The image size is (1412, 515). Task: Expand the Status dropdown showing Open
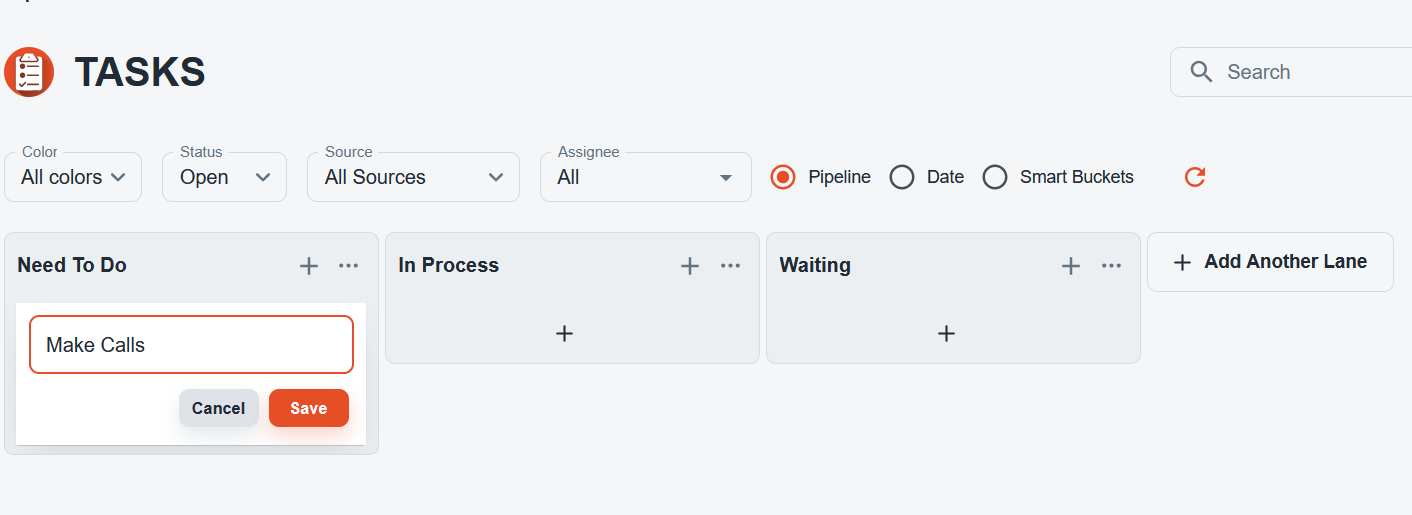point(224,177)
